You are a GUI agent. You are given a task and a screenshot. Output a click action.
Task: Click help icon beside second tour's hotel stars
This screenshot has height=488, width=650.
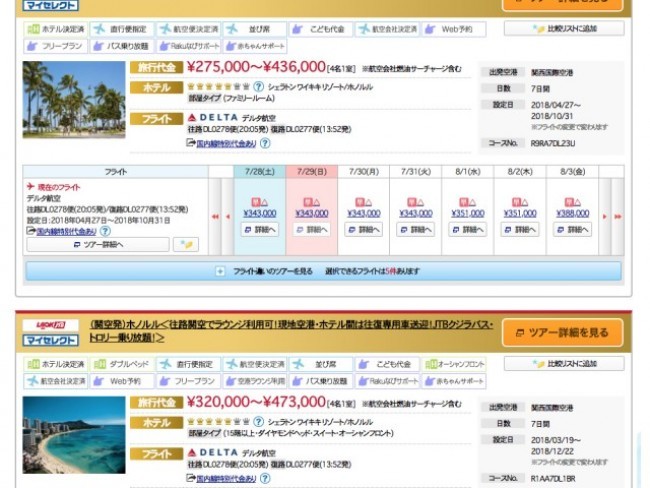(x=258, y=422)
